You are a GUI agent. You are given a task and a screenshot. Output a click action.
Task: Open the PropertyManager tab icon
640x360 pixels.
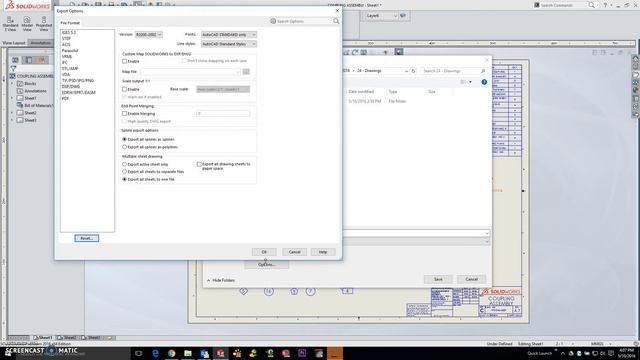pos(29,60)
